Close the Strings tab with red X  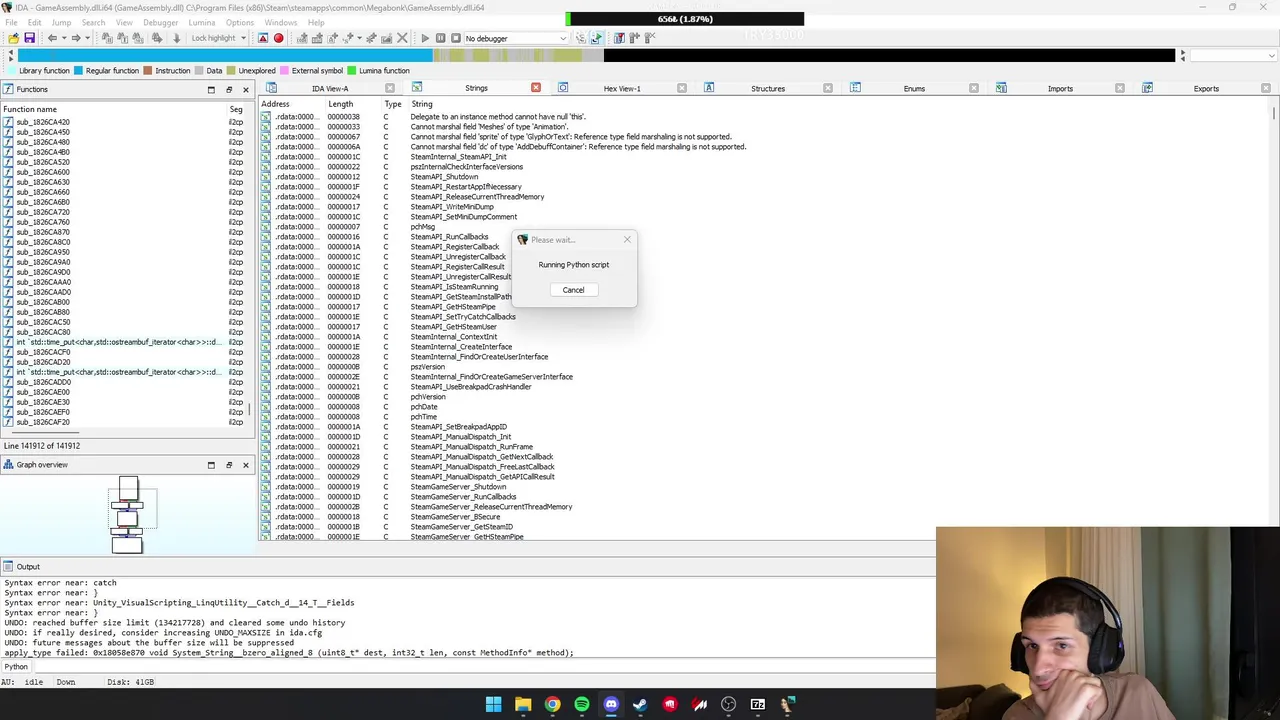(535, 88)
